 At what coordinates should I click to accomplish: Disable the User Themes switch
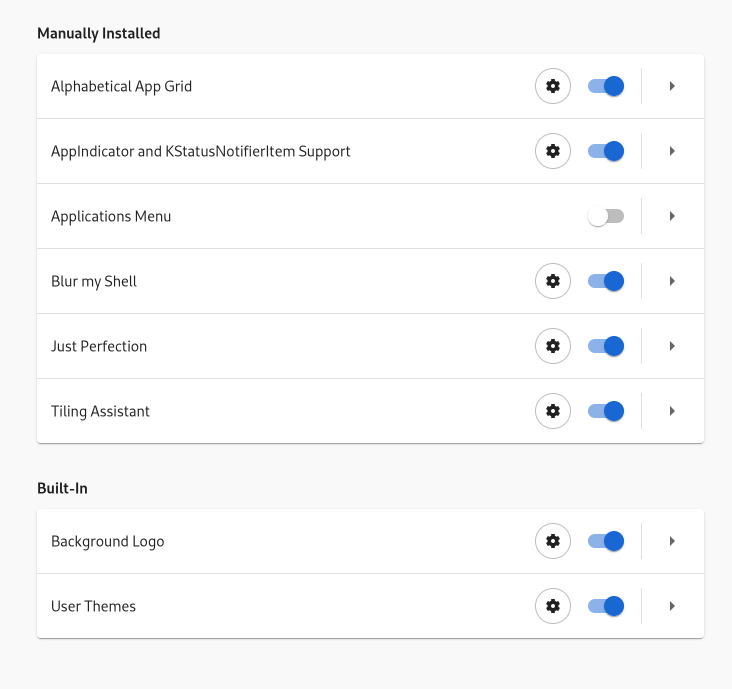click(606, 606)
